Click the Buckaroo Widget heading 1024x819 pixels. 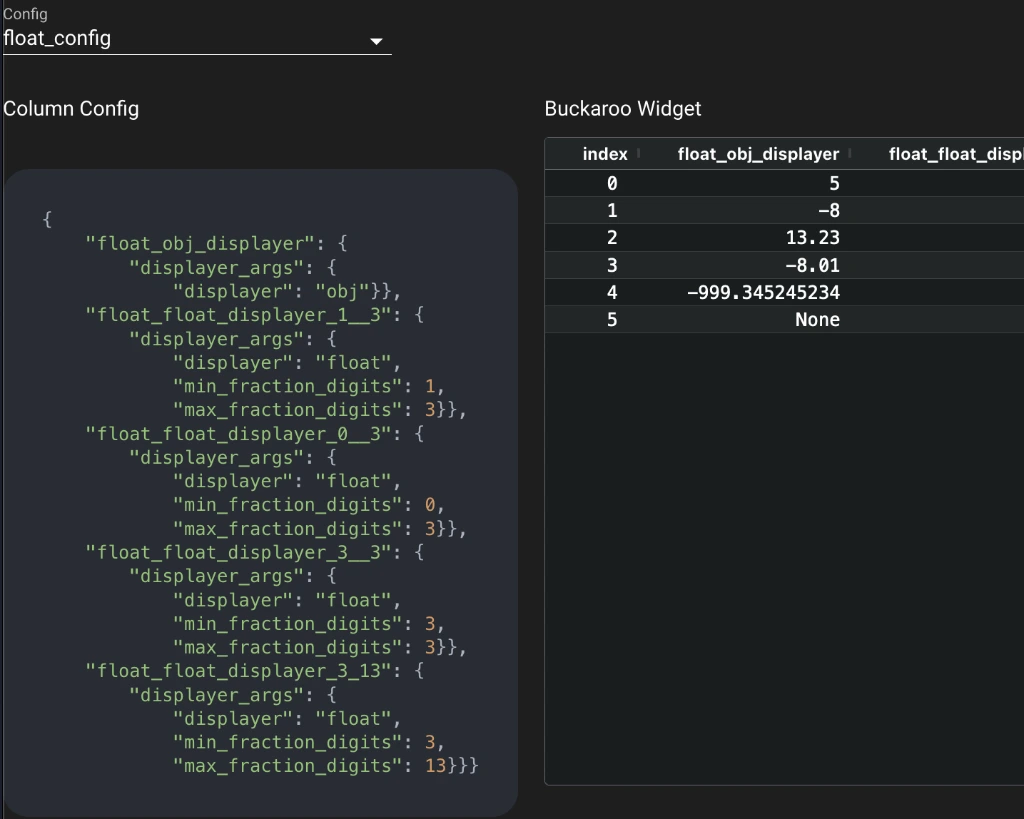(x=622, y=109)
